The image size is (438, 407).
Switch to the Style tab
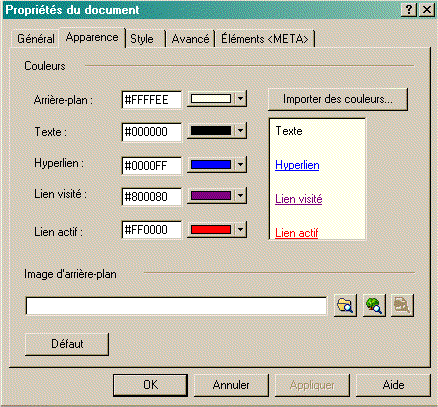tap(142, 39)
